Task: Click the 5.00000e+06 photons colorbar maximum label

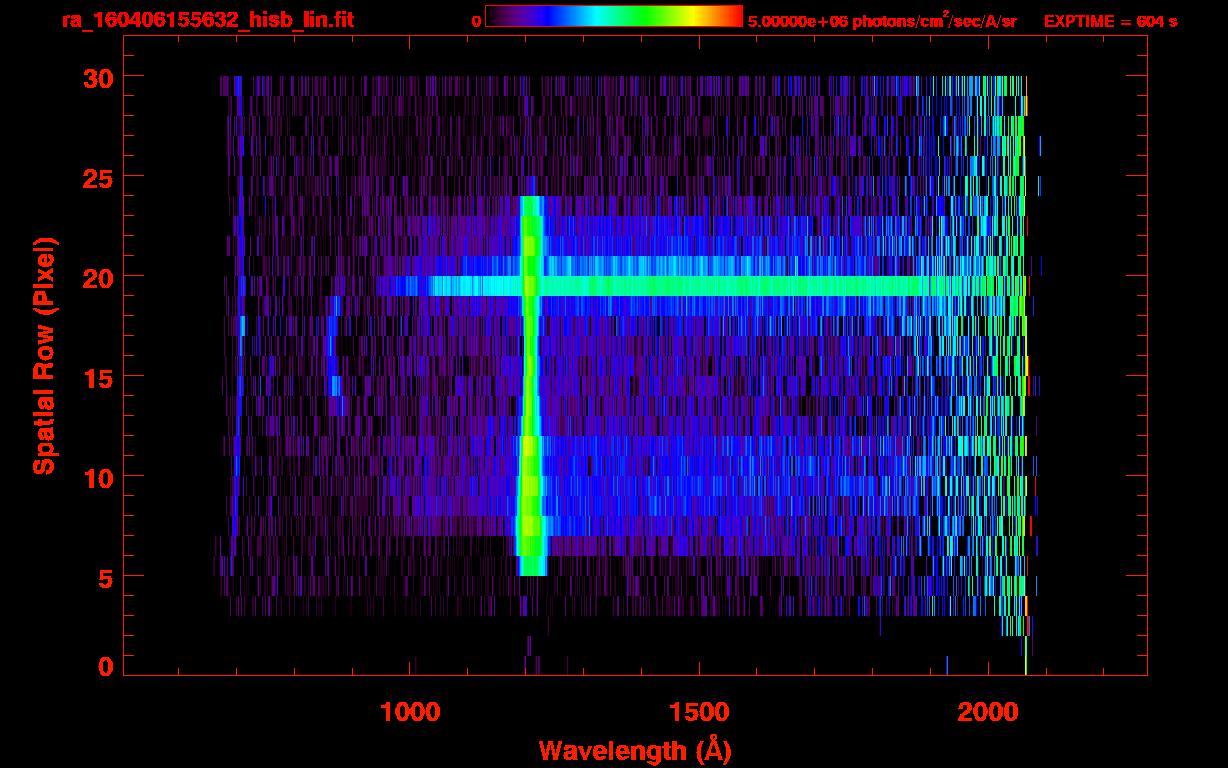Action: point(882,21)
